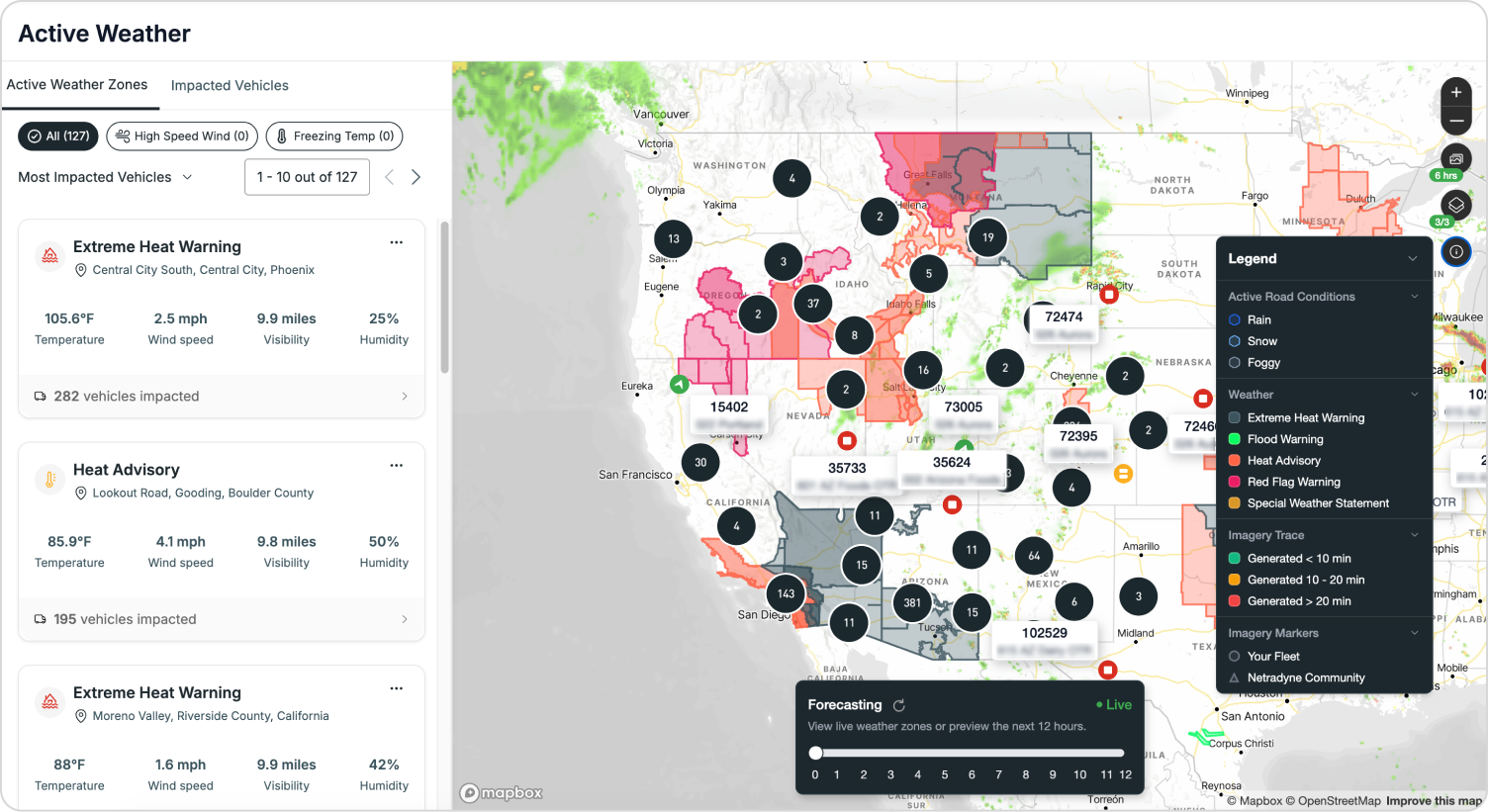Select the 16 cluster near Salt Lake City
This screenshot has width=1488, height=812.
point(923,370)
